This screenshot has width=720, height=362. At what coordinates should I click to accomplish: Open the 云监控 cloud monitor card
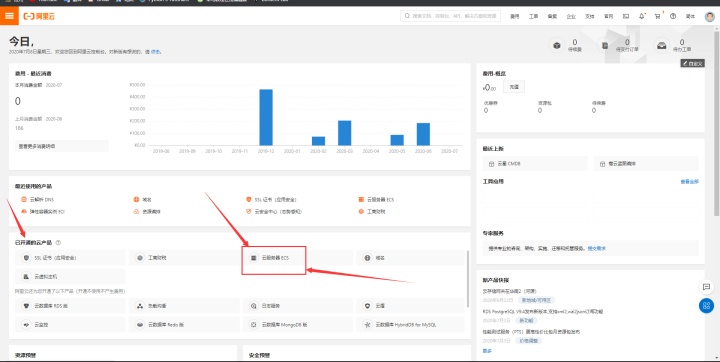click(70, 324)
